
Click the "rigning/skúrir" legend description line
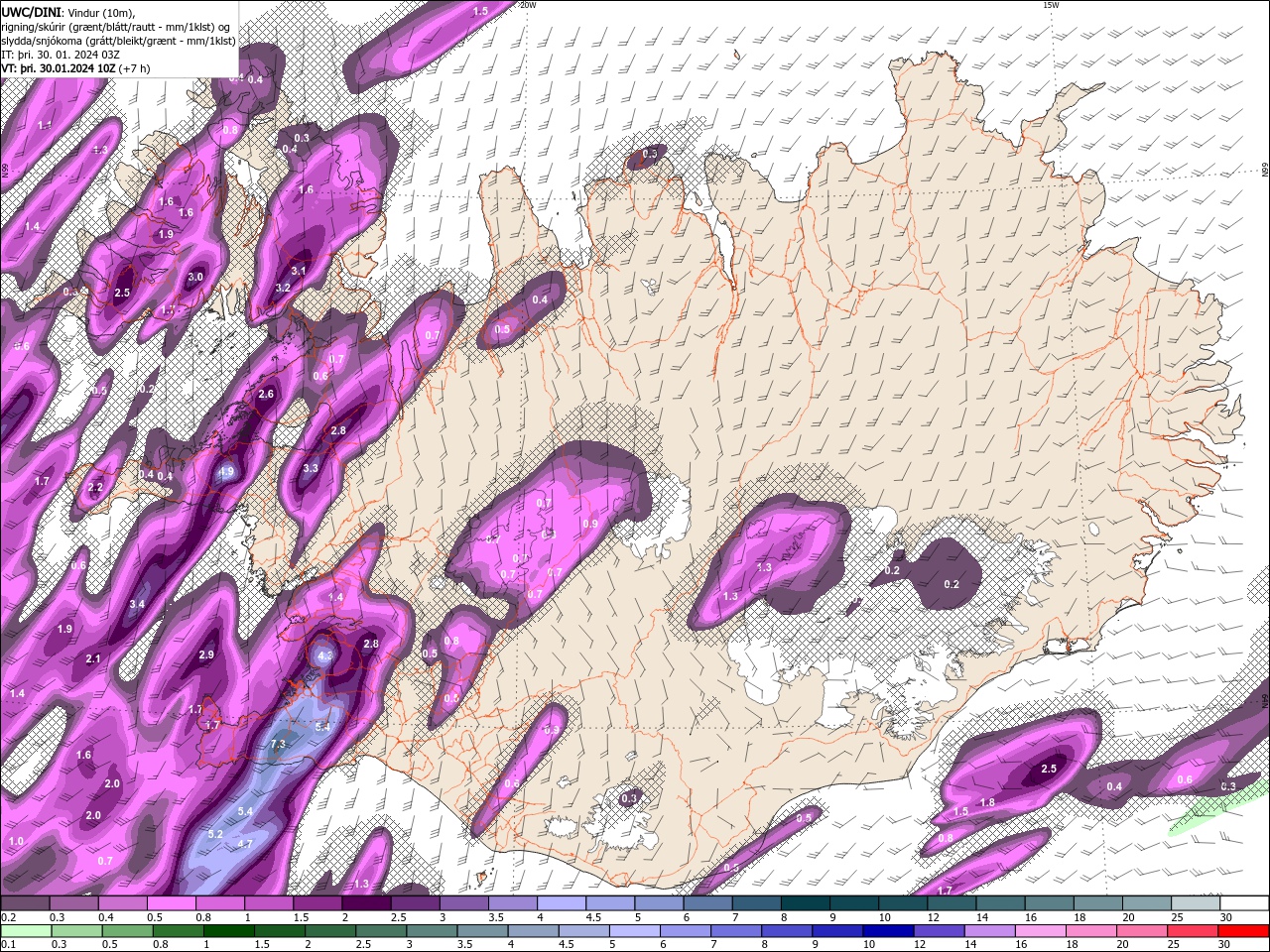click(116, 26)
